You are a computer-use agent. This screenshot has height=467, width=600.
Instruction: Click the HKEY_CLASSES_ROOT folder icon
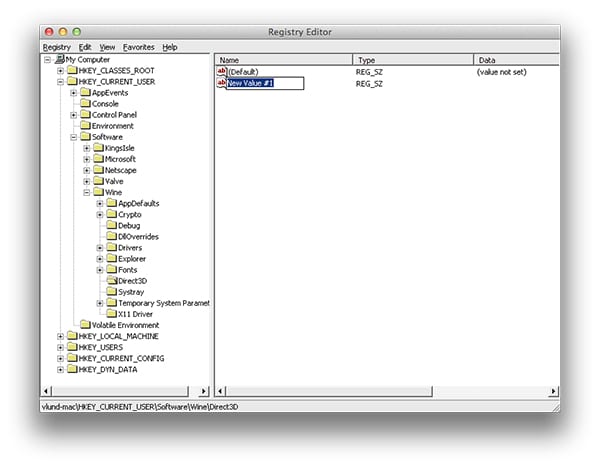click(72, 70)
